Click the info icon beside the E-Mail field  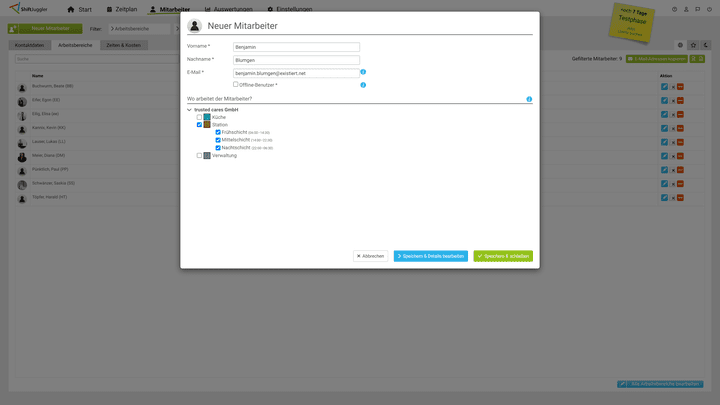pyautogui.click(x=363, y=72)
